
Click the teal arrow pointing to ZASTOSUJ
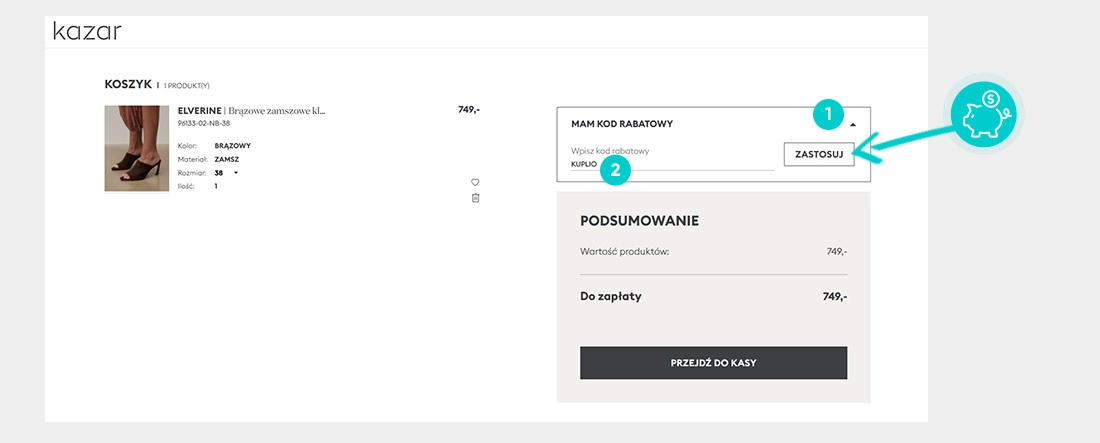coord(910,145)
